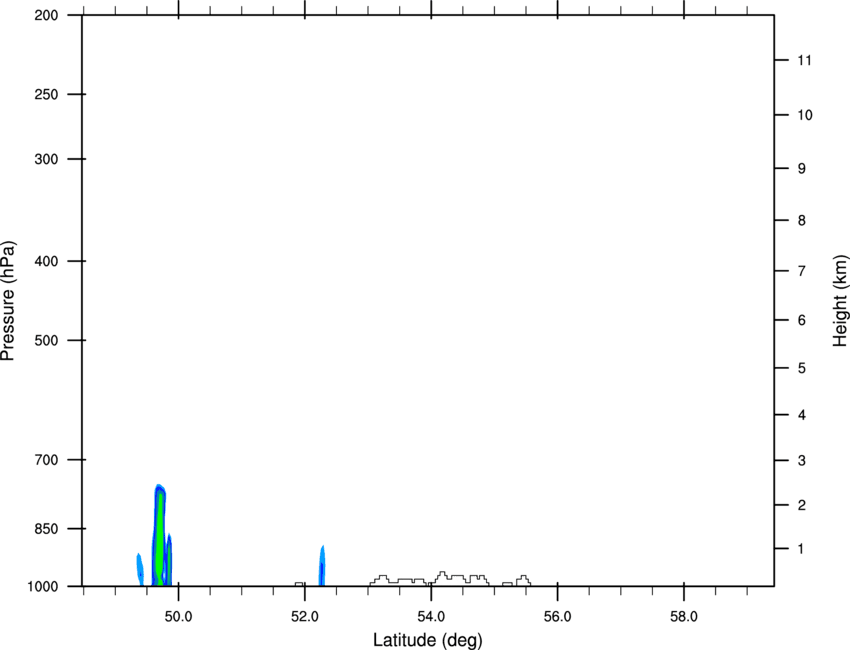Click height tick label 7
Image resolution: width=850 pixels, height=650 pixels.
(802, 271)
